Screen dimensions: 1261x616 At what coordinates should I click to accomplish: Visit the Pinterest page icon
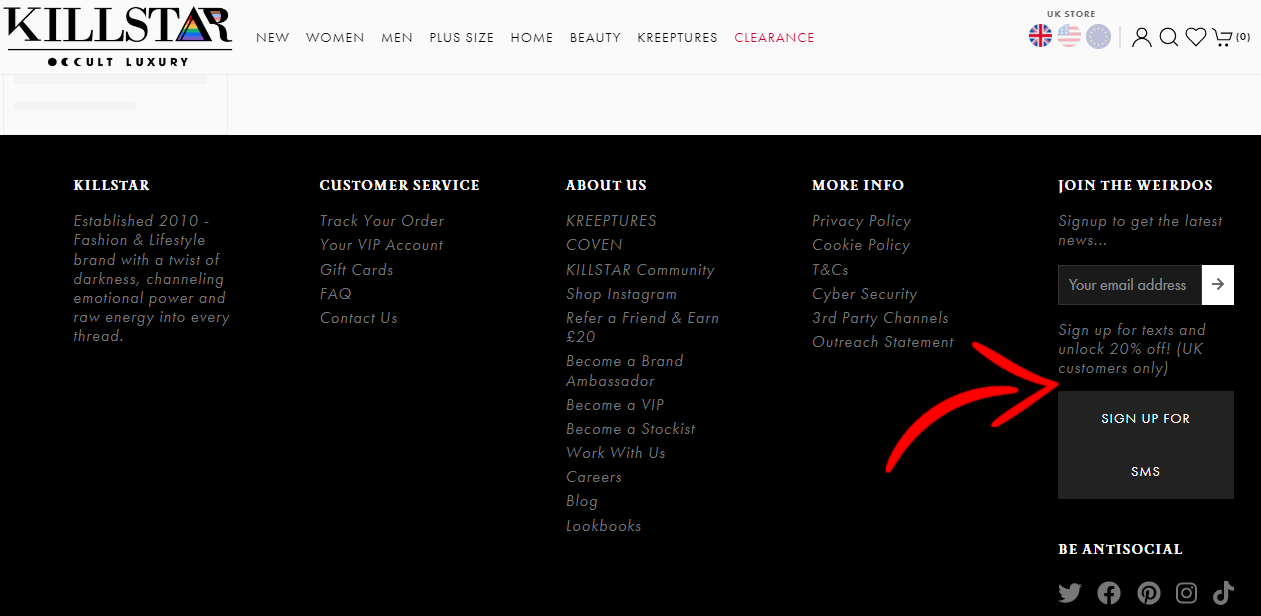click(1149, 593)
